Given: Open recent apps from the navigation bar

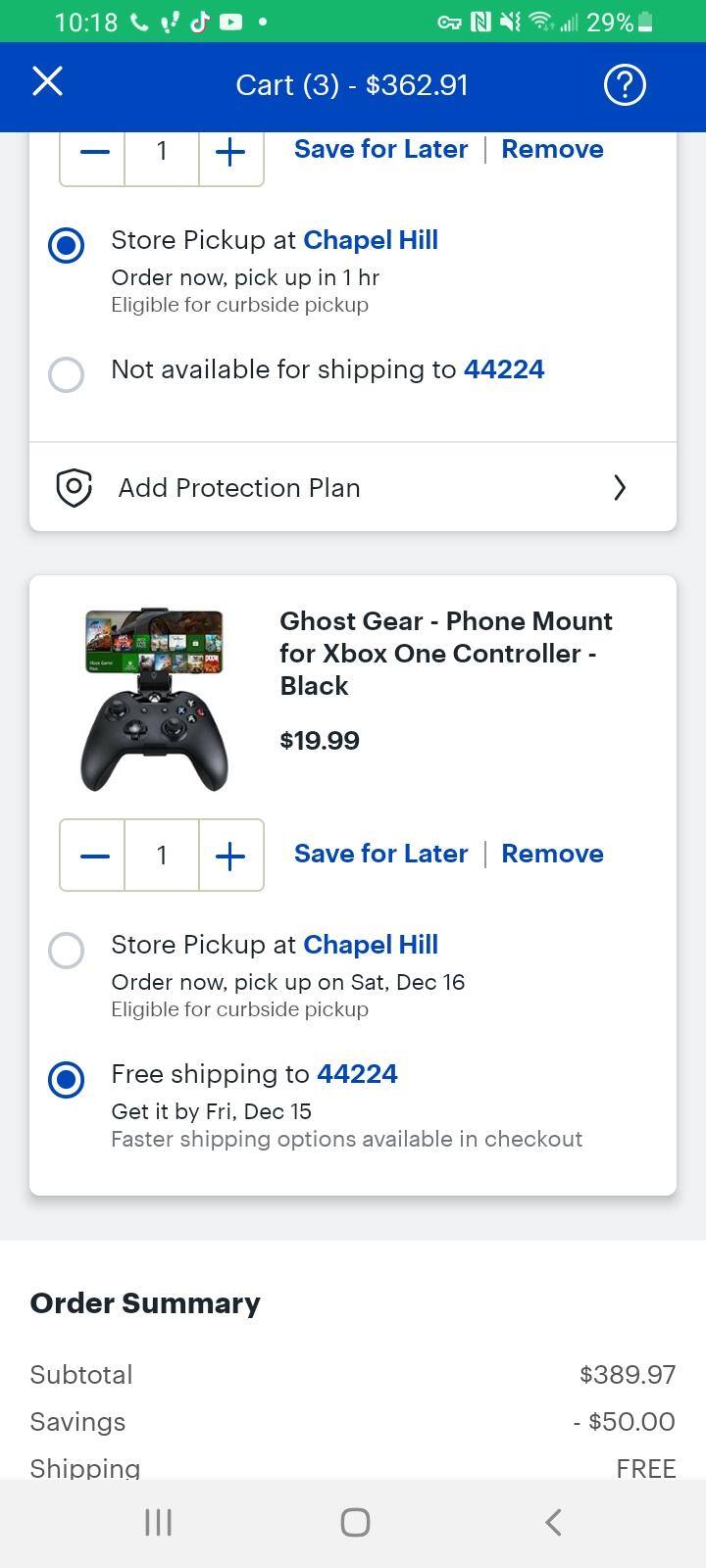Looking at the screenshot, I should 157,1522.
